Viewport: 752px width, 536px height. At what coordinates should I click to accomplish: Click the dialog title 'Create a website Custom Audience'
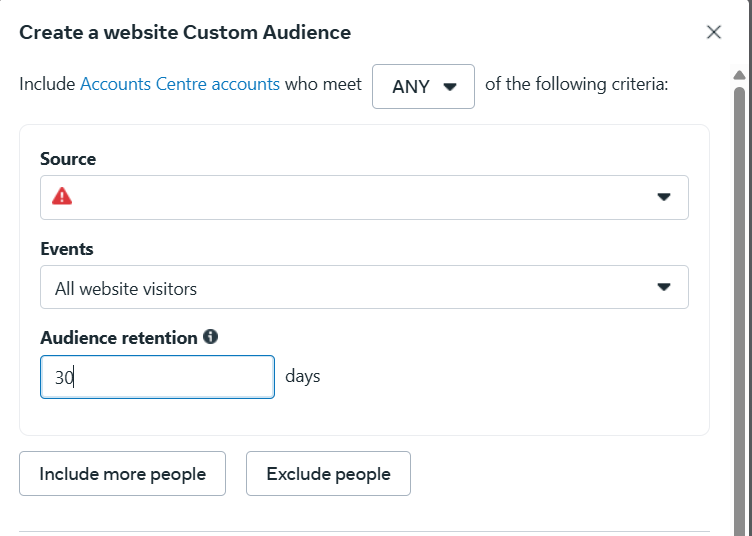click(185, 32)
